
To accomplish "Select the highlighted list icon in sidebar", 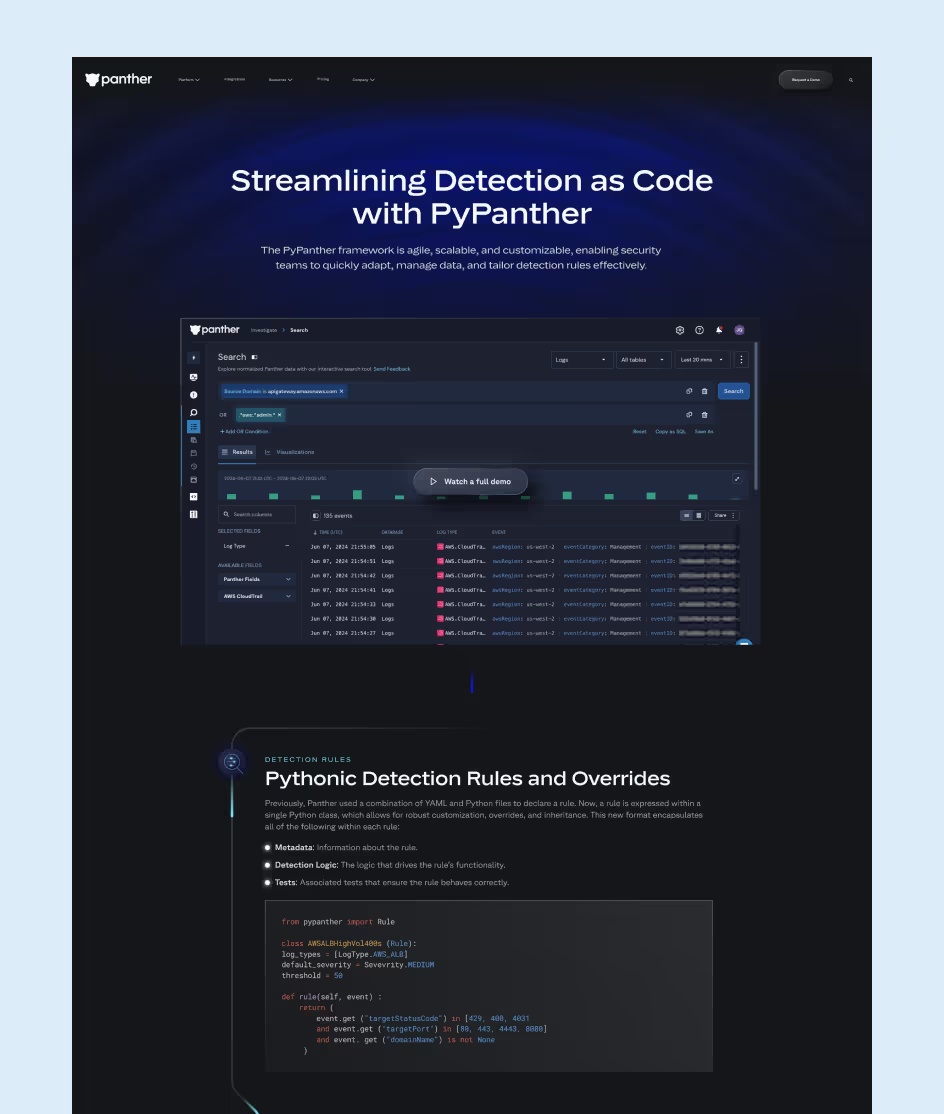I will (193, 426).
